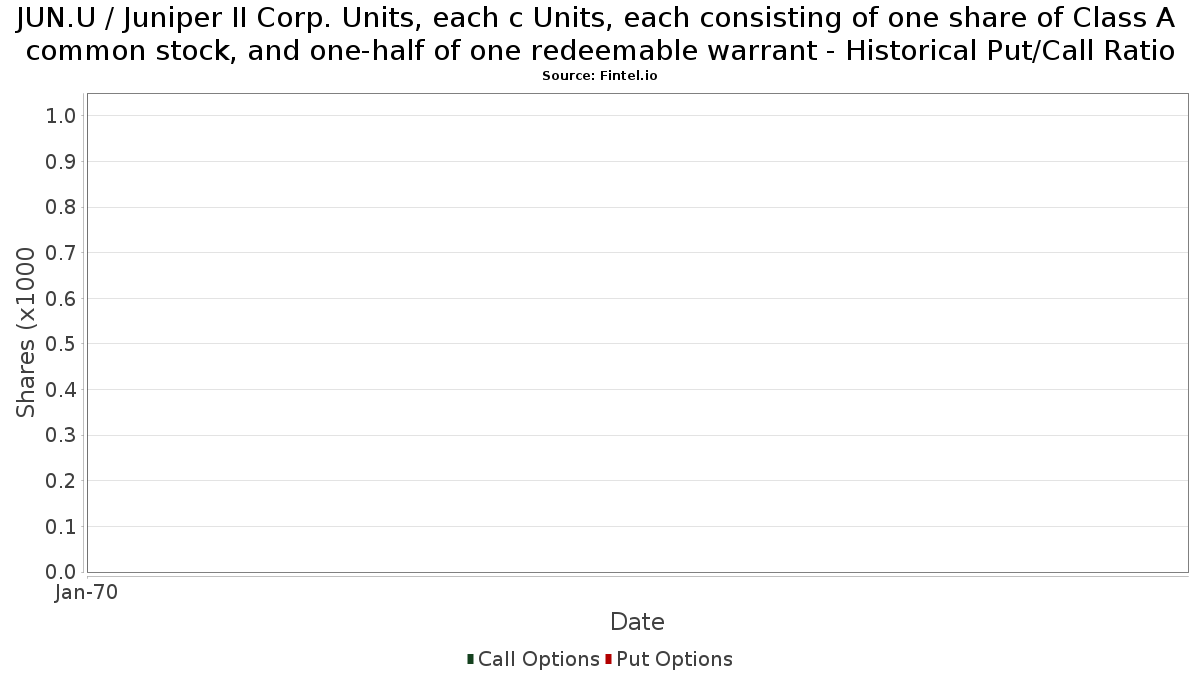
Task: Click the 0.1 y-axis tick label
Action: (61, 527)
